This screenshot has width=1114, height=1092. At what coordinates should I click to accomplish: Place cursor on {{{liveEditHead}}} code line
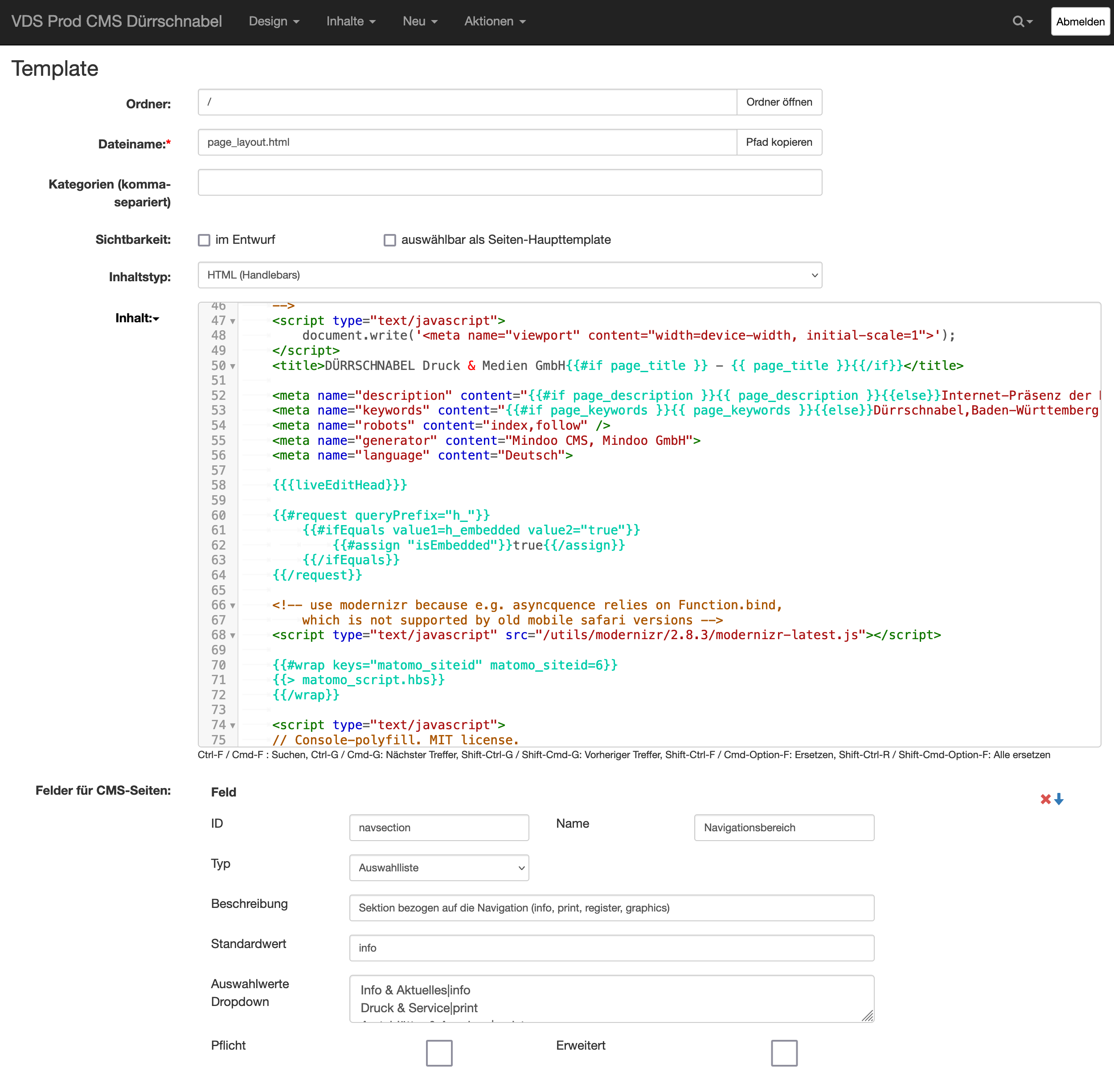coord(340,485)
